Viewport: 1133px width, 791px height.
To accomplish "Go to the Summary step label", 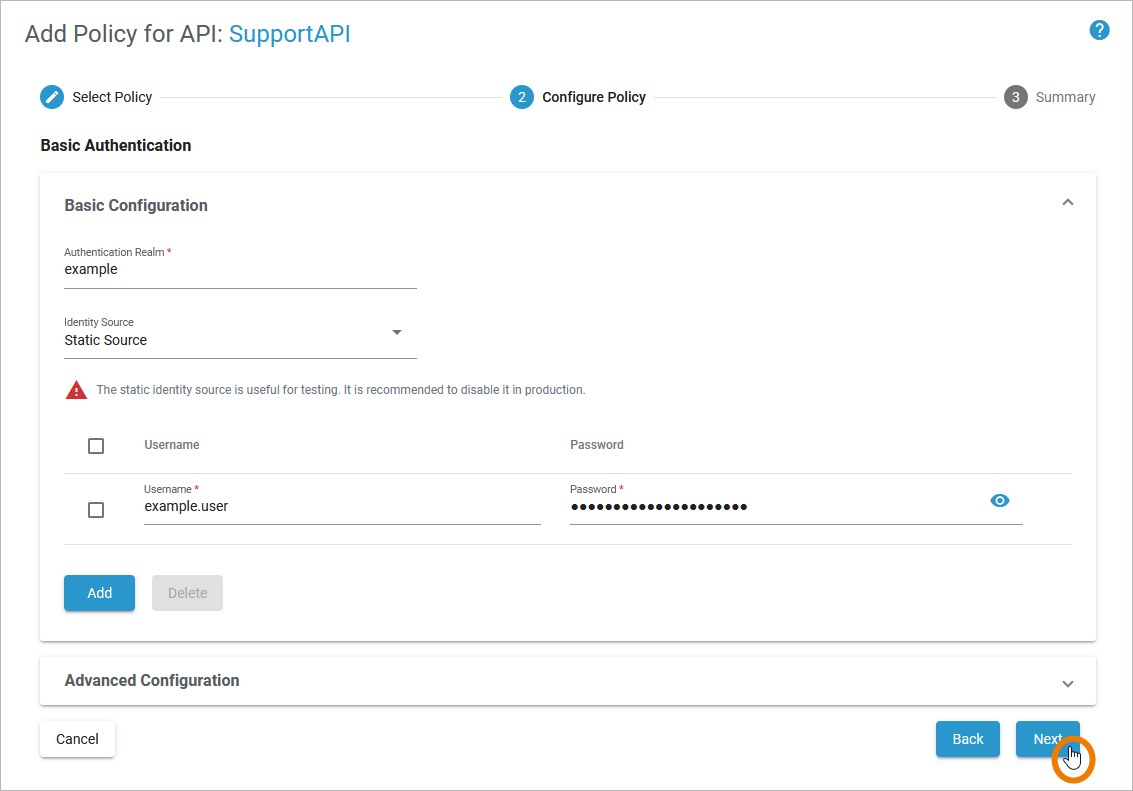I will pyautogui.click(x=1065, y=97).
